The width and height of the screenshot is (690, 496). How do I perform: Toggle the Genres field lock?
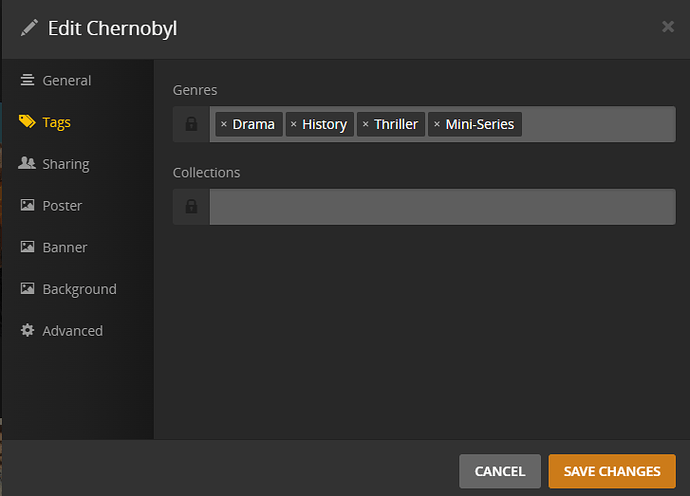(x=191, y=124)
